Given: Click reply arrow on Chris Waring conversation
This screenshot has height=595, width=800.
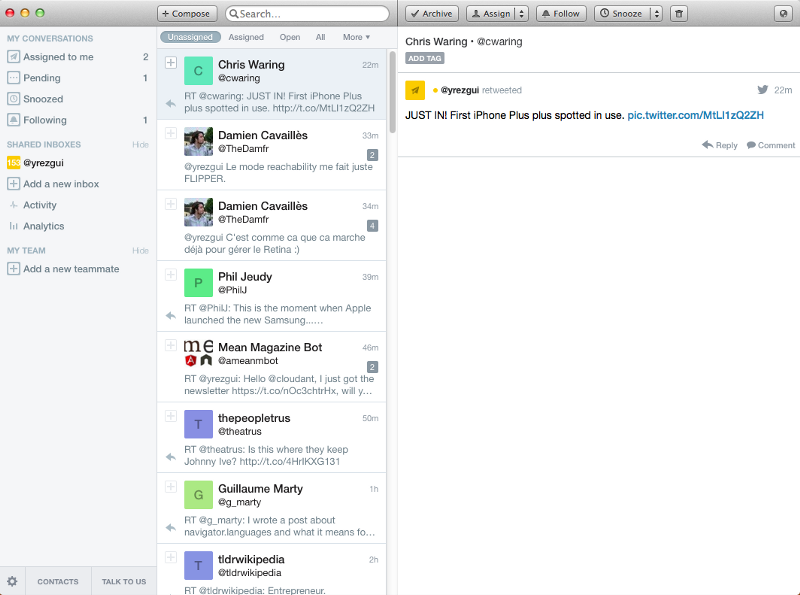Looking at the screenshot, I should 171,103.
